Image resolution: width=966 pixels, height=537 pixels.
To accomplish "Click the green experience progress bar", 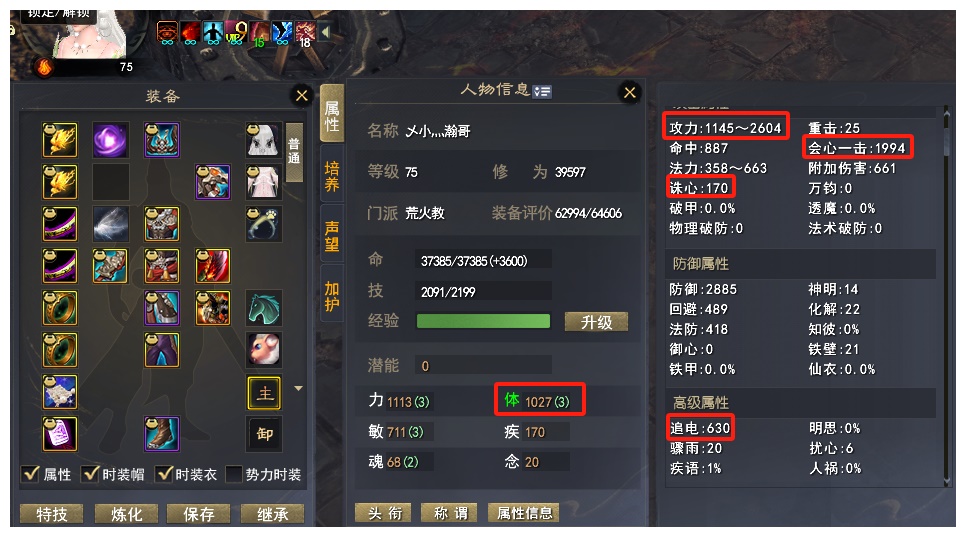I will 484,321.
